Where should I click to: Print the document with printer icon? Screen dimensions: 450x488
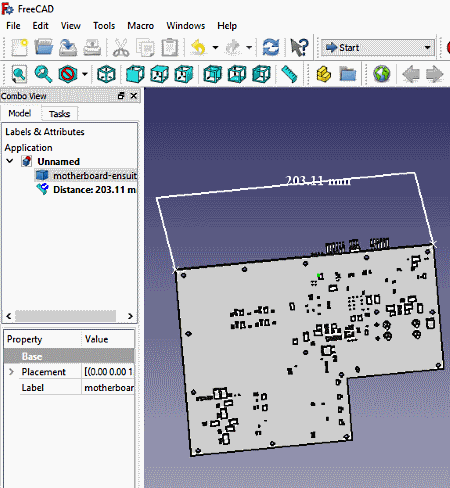(92, 47)
